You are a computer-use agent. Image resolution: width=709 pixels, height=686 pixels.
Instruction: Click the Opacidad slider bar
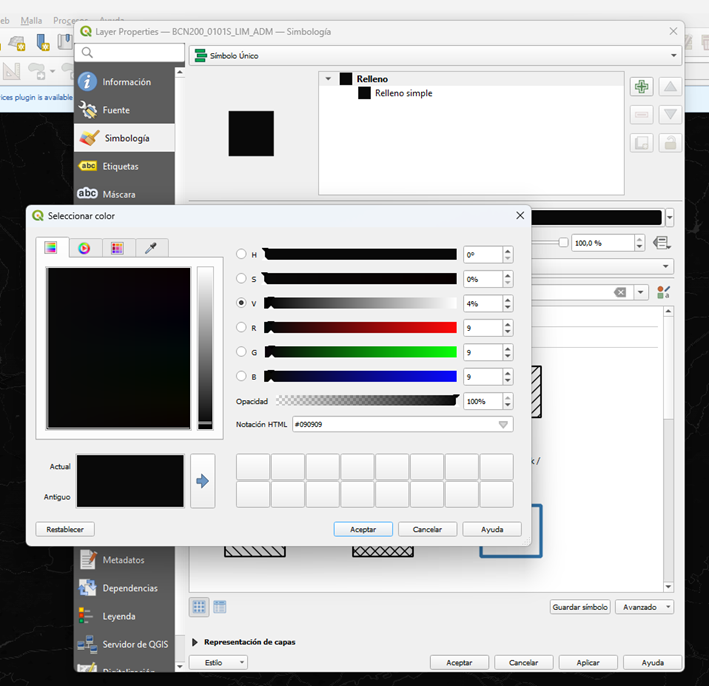(x=367, y=401)
